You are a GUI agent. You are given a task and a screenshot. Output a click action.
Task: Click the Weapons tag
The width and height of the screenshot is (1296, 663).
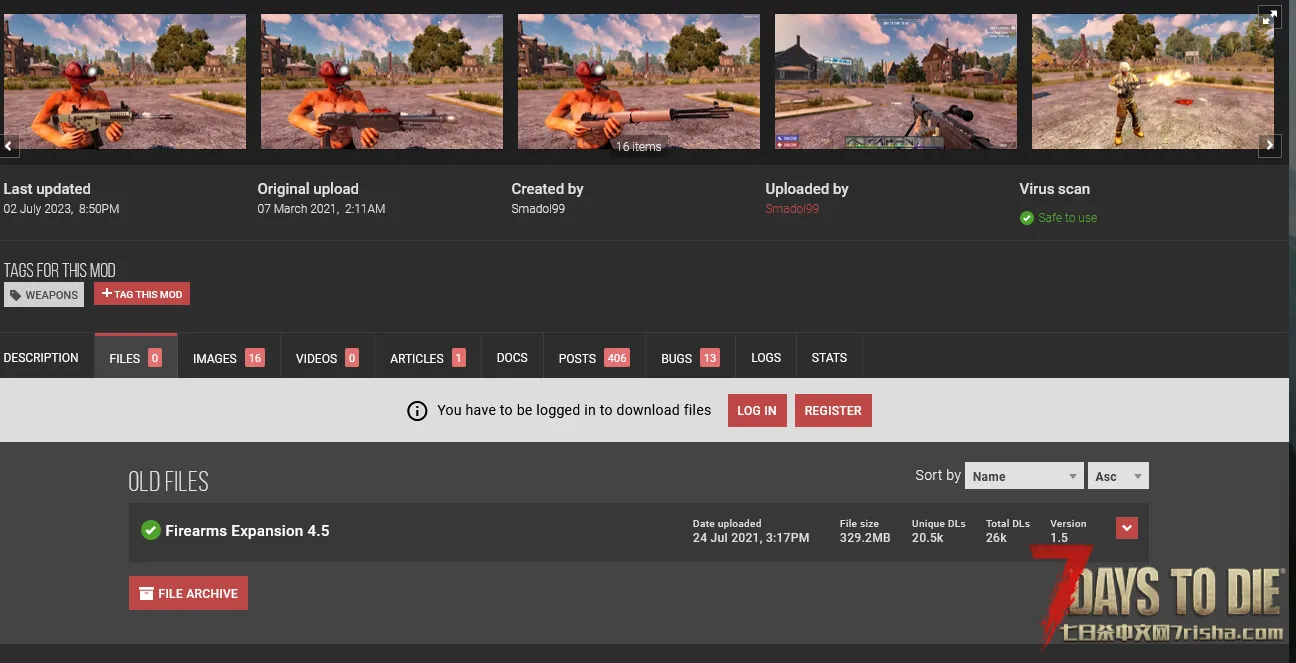[x=44, y=295]
